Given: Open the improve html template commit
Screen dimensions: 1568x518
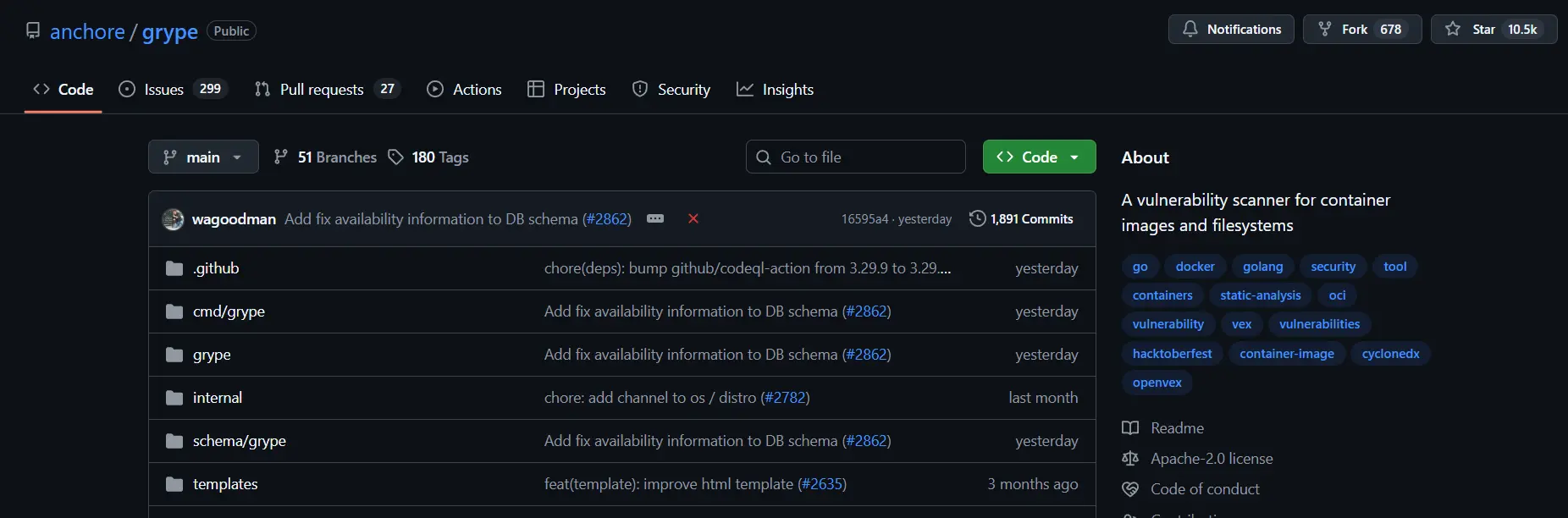Looking at the screenshot, I should [669, 484].
